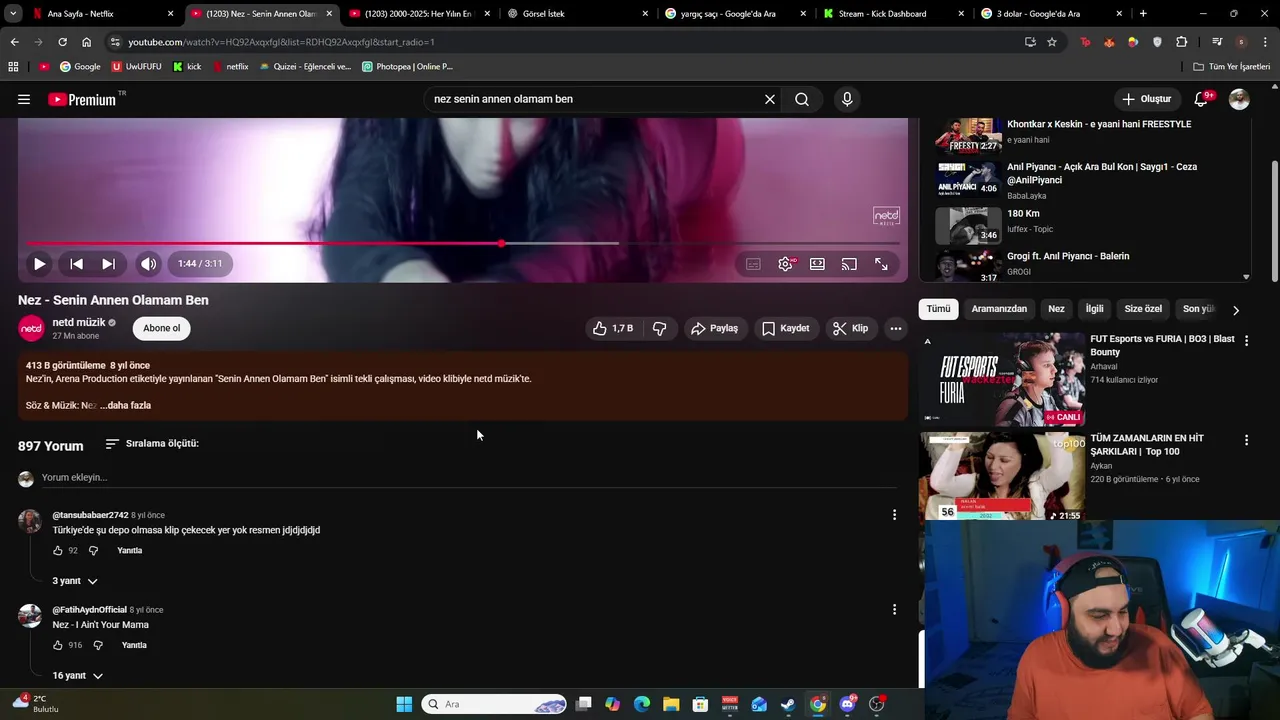Viewport: 1280px width, 720px height.
Task: Like the comment with 916 likes
Action: [x=57, y=645]
